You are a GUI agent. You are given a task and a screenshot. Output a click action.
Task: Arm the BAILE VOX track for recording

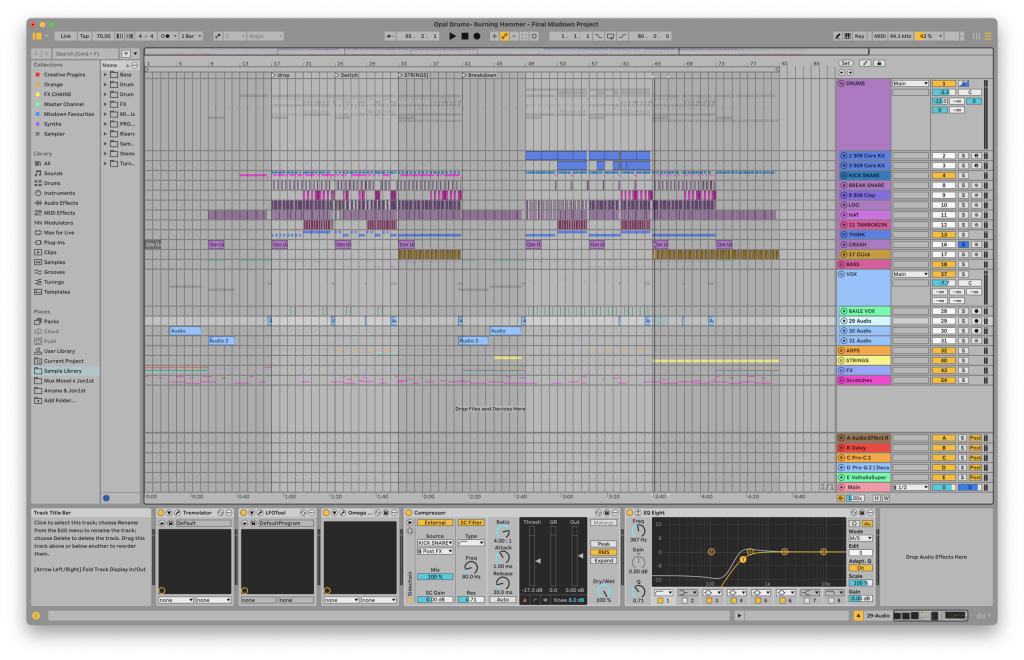(x=977, y=311)
